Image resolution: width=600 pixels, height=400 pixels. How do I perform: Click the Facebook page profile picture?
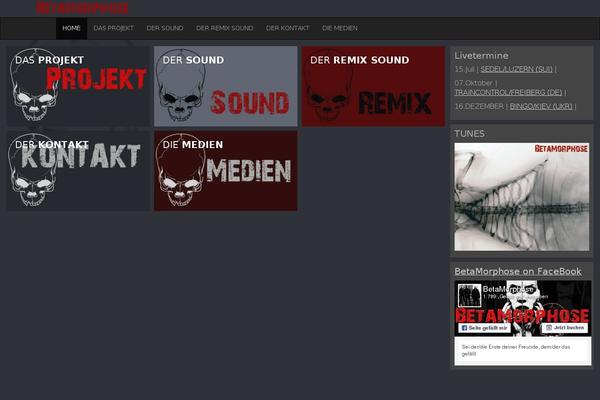[x=470, y=296]
